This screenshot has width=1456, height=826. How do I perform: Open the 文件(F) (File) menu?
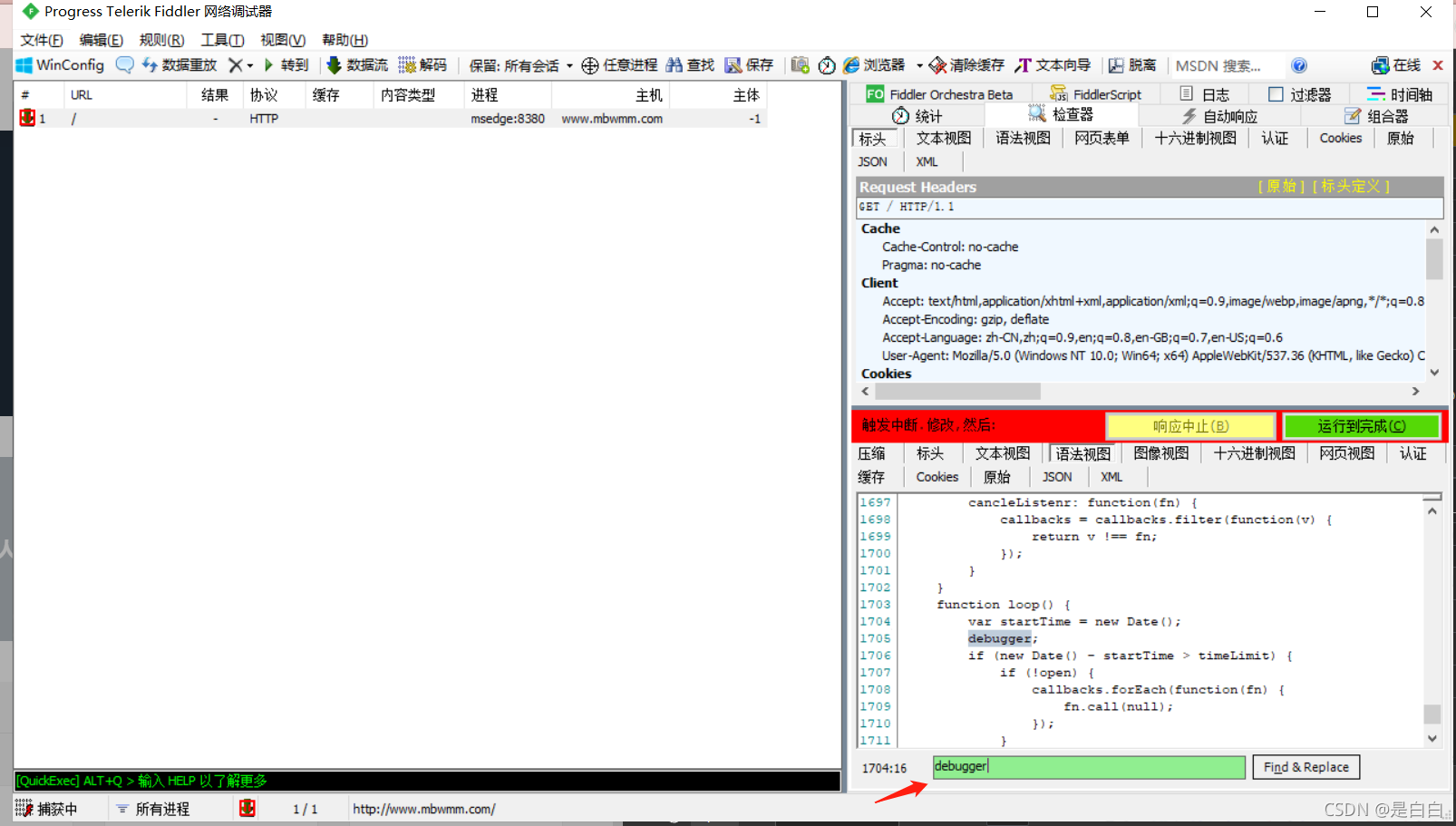coord(42,40)
